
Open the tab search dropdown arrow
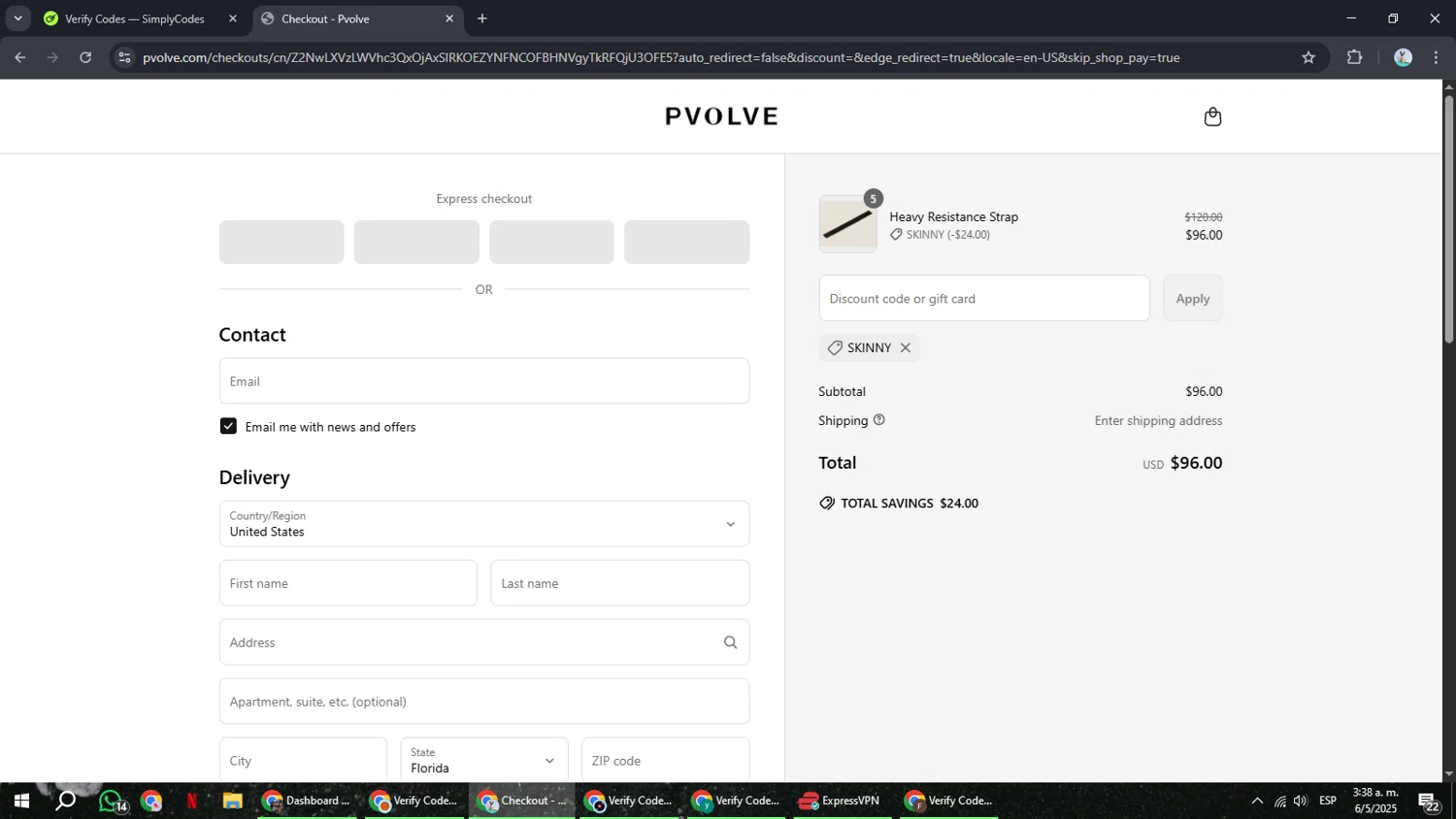tap(17, 18)
